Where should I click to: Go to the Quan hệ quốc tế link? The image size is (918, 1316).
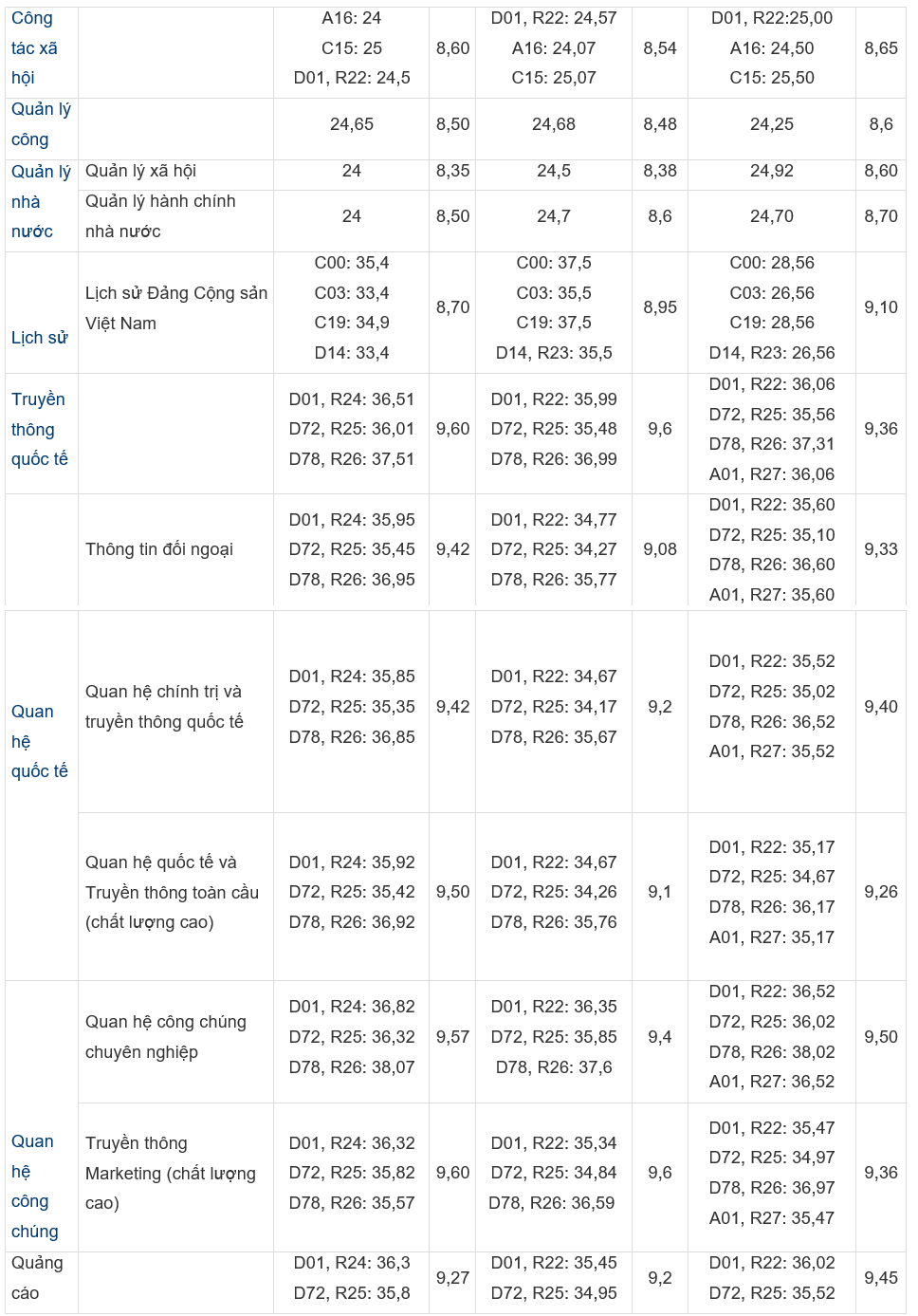[x=40, y=741]
